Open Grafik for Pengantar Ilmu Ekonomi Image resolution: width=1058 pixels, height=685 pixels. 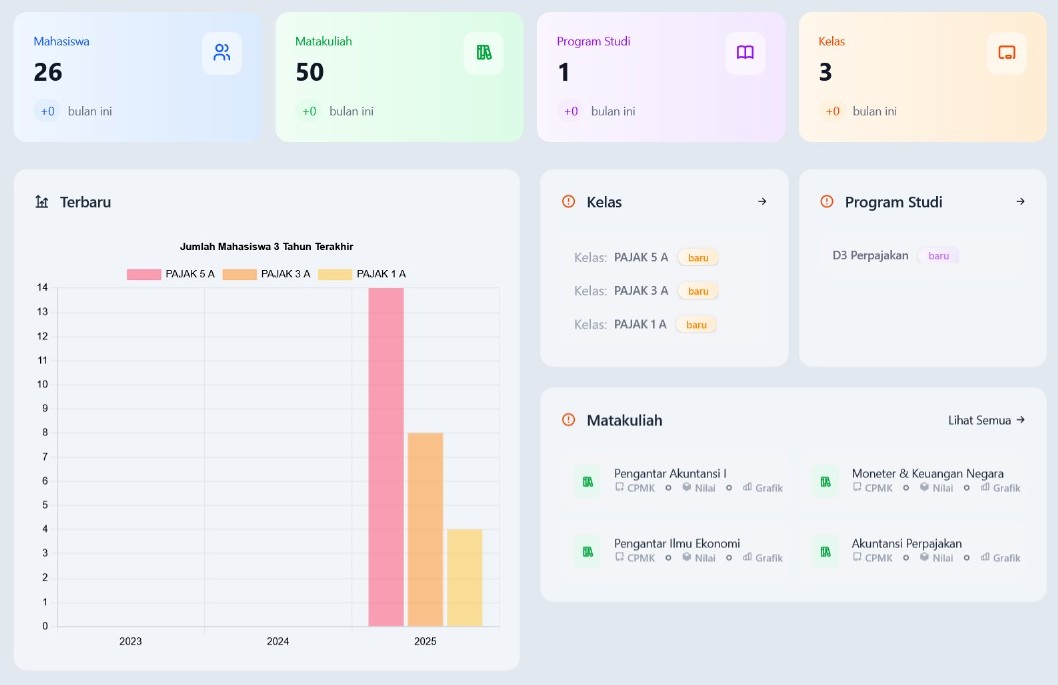coord(762,558)
